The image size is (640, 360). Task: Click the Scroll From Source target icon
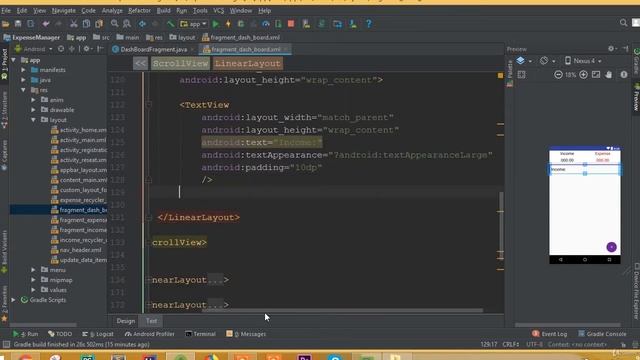click(61, 49)
